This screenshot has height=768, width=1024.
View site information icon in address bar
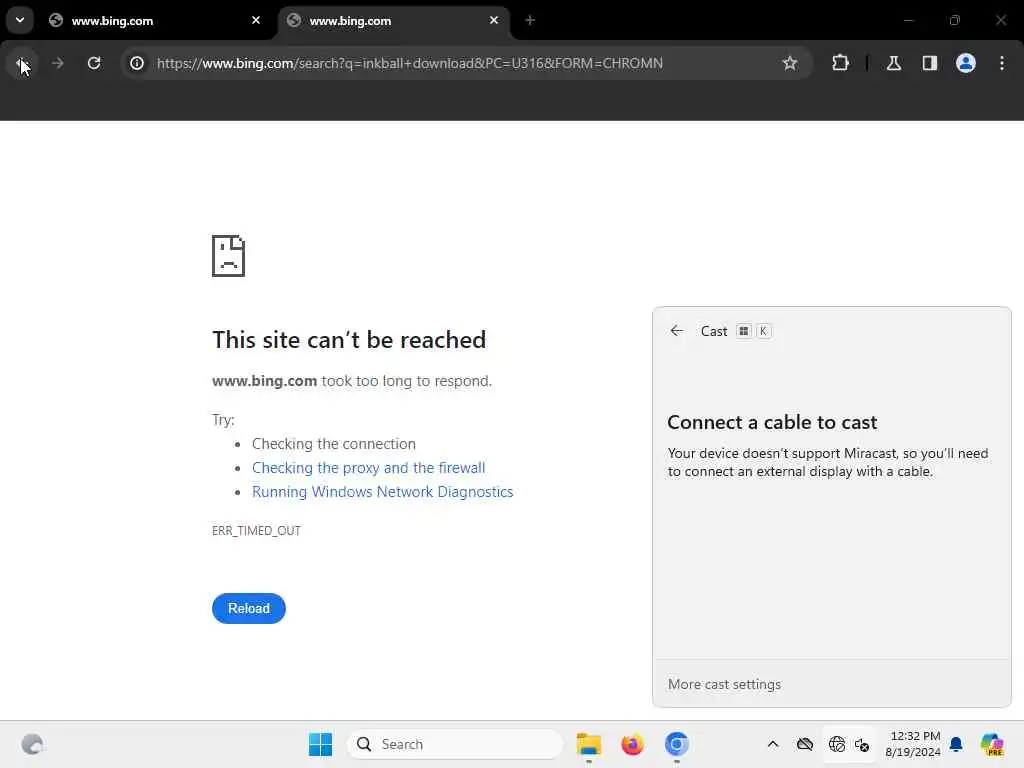tap(137, 63)
